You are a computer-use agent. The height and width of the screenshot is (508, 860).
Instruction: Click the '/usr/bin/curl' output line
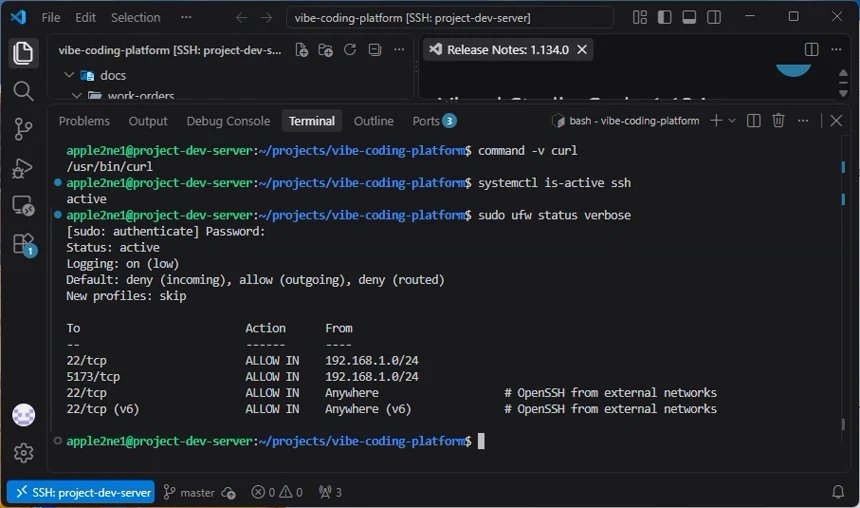(109, 166)
